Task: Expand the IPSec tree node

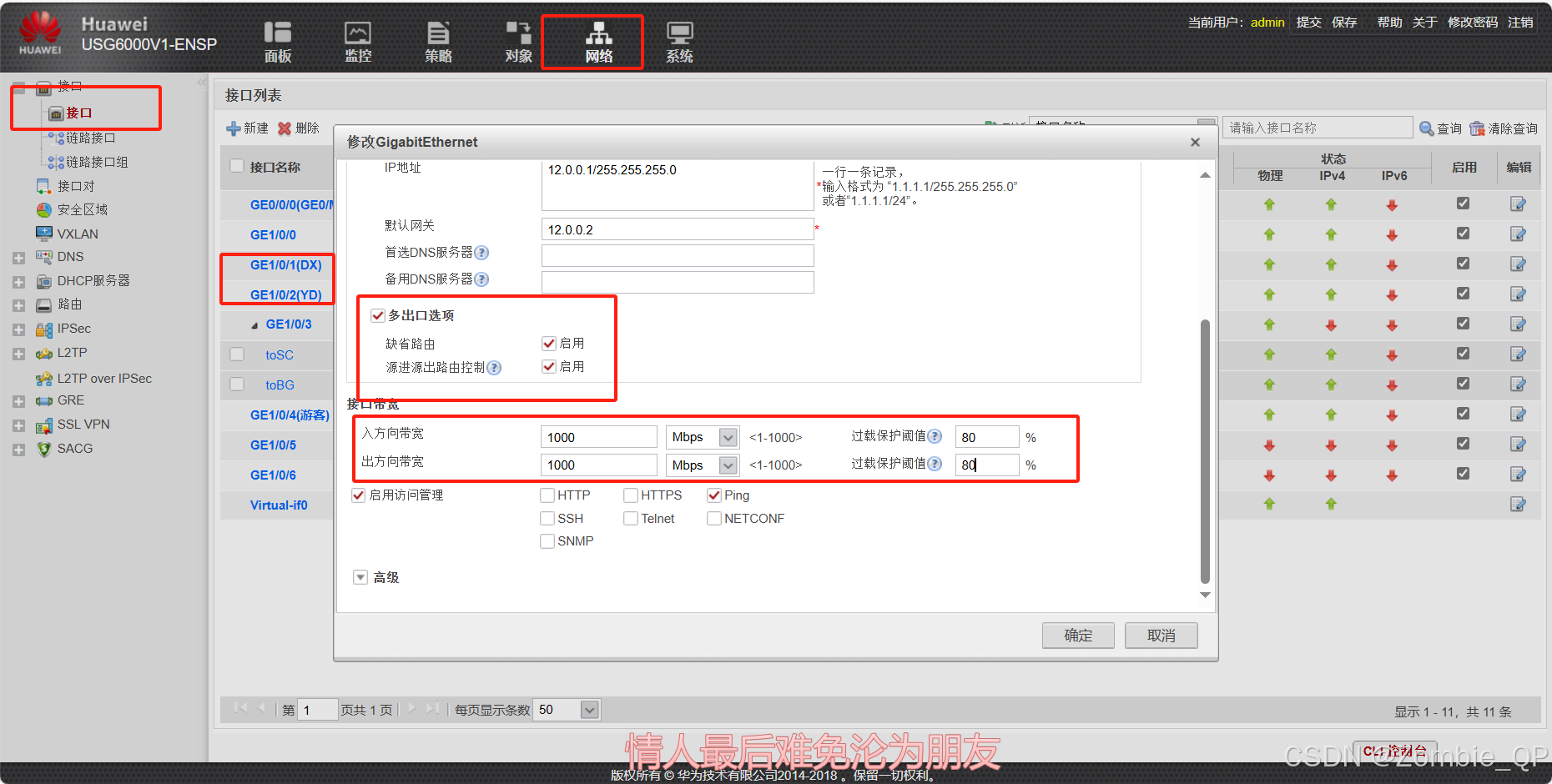Action: [18, 330]
